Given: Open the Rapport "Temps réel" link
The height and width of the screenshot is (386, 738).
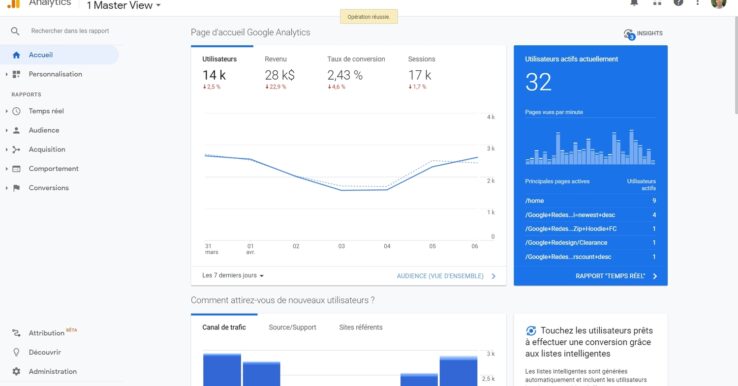Looking at the screenshot, I should [x=616, y=276].
